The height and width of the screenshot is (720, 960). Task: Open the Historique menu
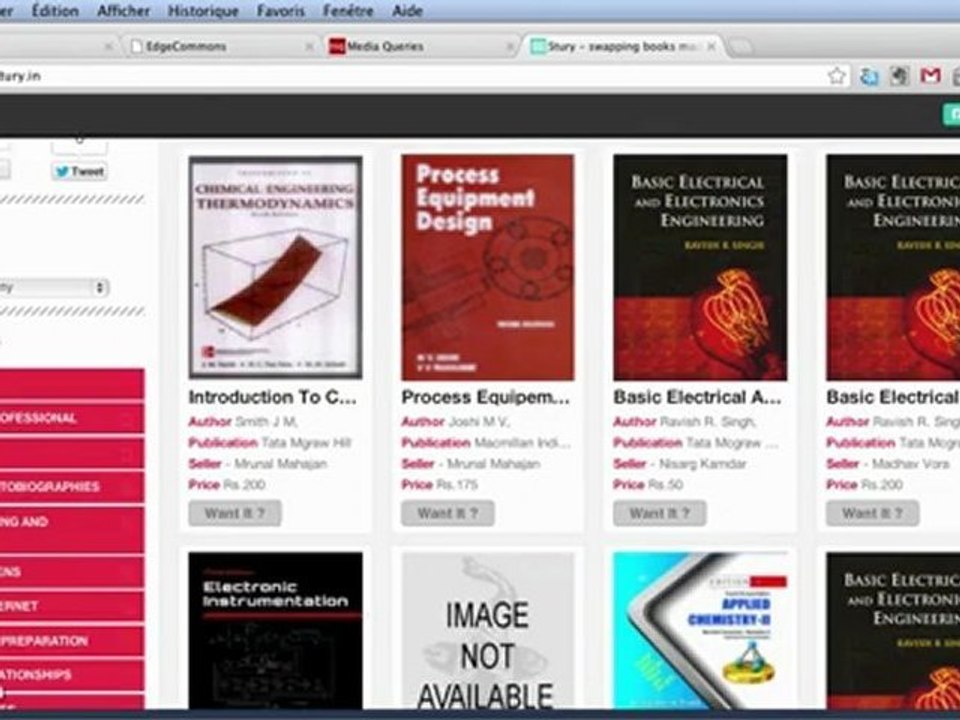click(203, 10)
